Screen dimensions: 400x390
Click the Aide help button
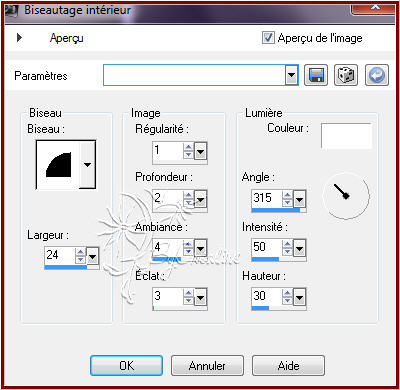[x=288, y=366]
